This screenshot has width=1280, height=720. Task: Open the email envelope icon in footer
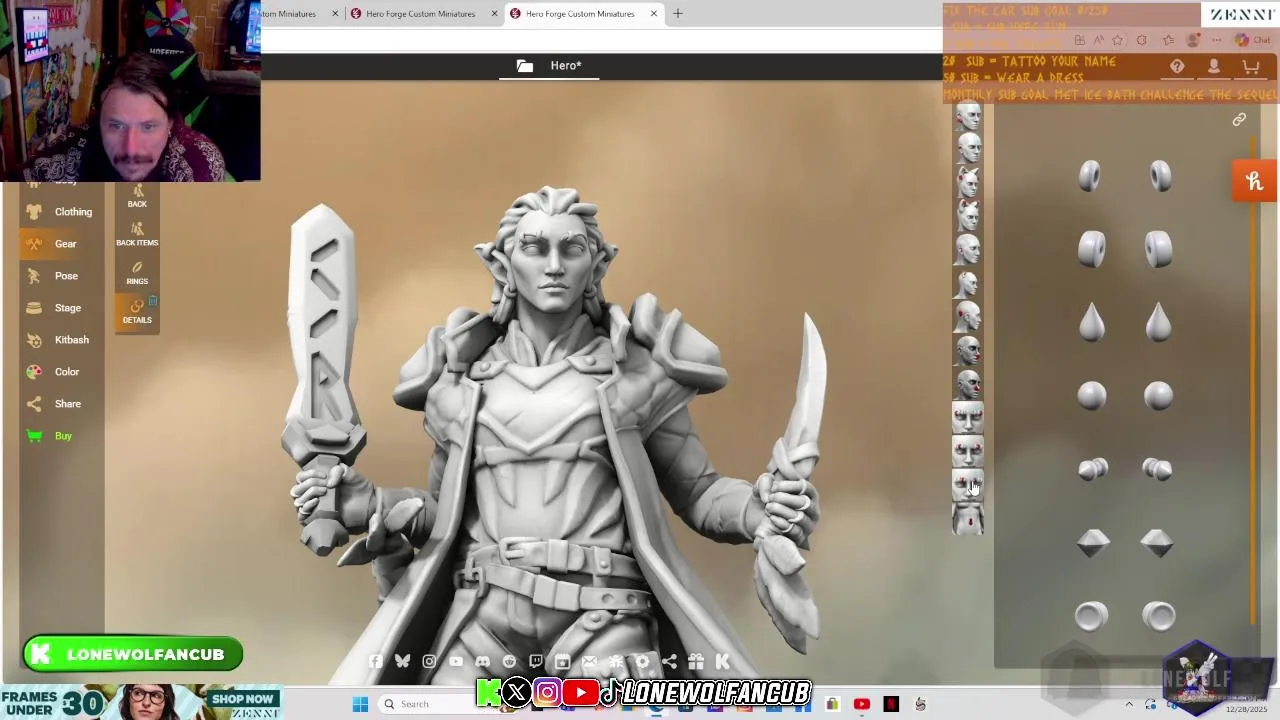click(x=589, y=661)
